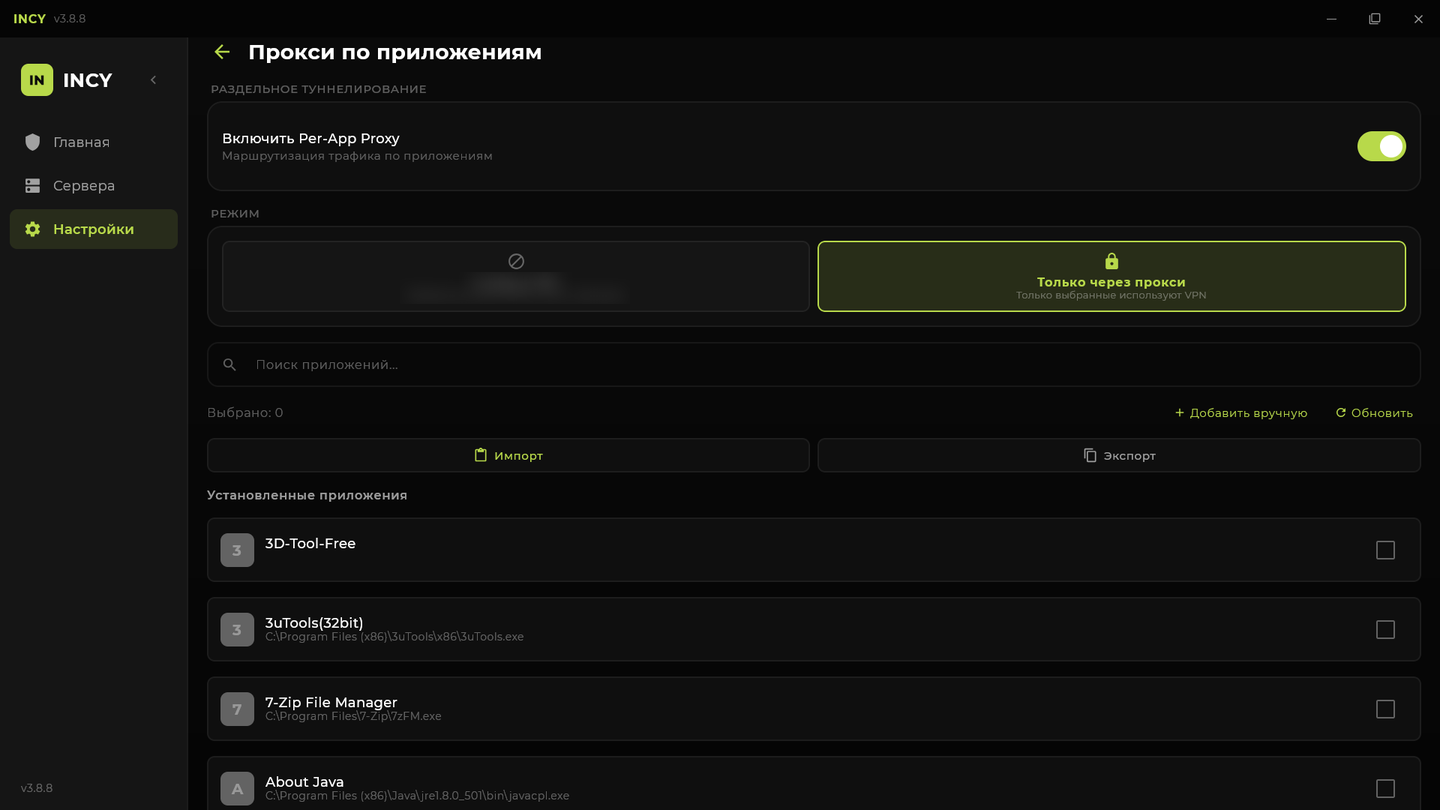This screenshot has height=810, width=1440.
Task: Maximize the INCY window
Action: (1375, 19)
